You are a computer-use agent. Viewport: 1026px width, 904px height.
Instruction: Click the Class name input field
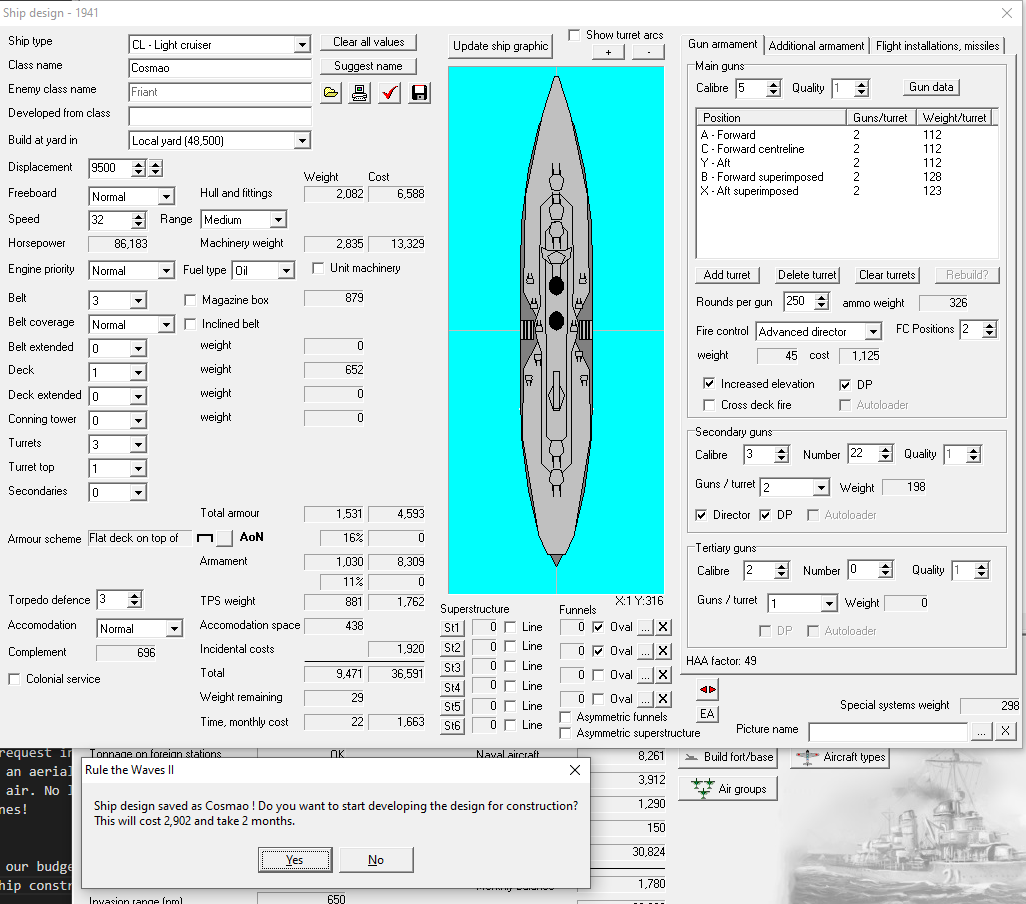point(220,69)
